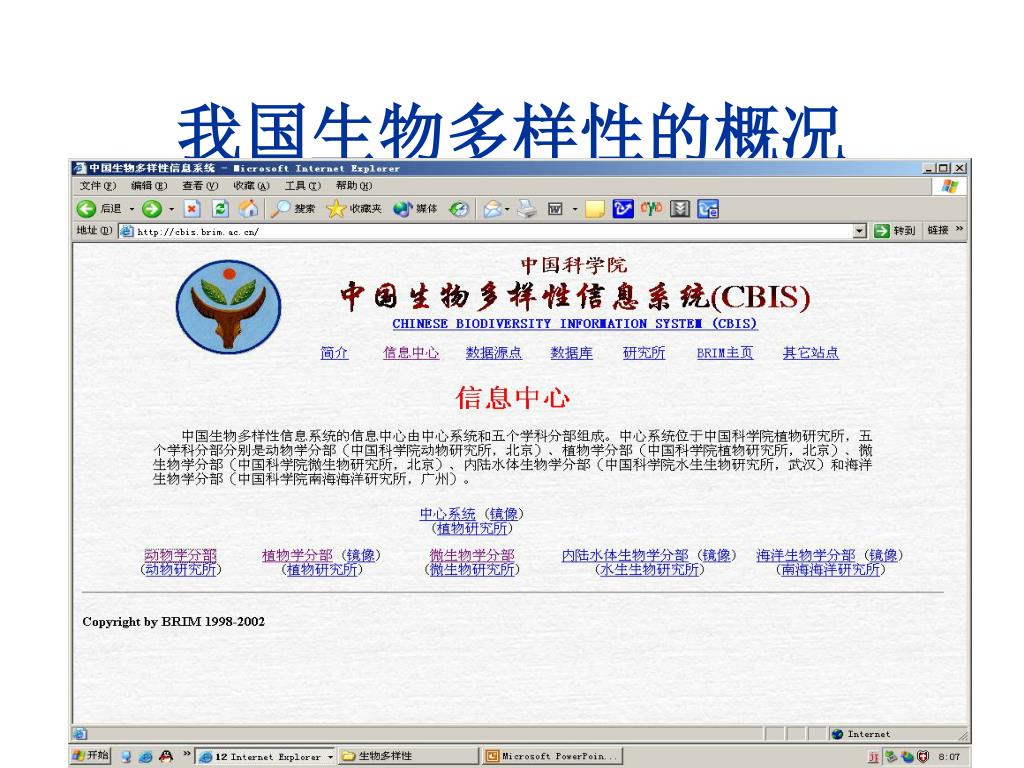Click the 开始 Start button
Image resolution: width=1024 pixels, height=768 pixels.
[91, 756]
